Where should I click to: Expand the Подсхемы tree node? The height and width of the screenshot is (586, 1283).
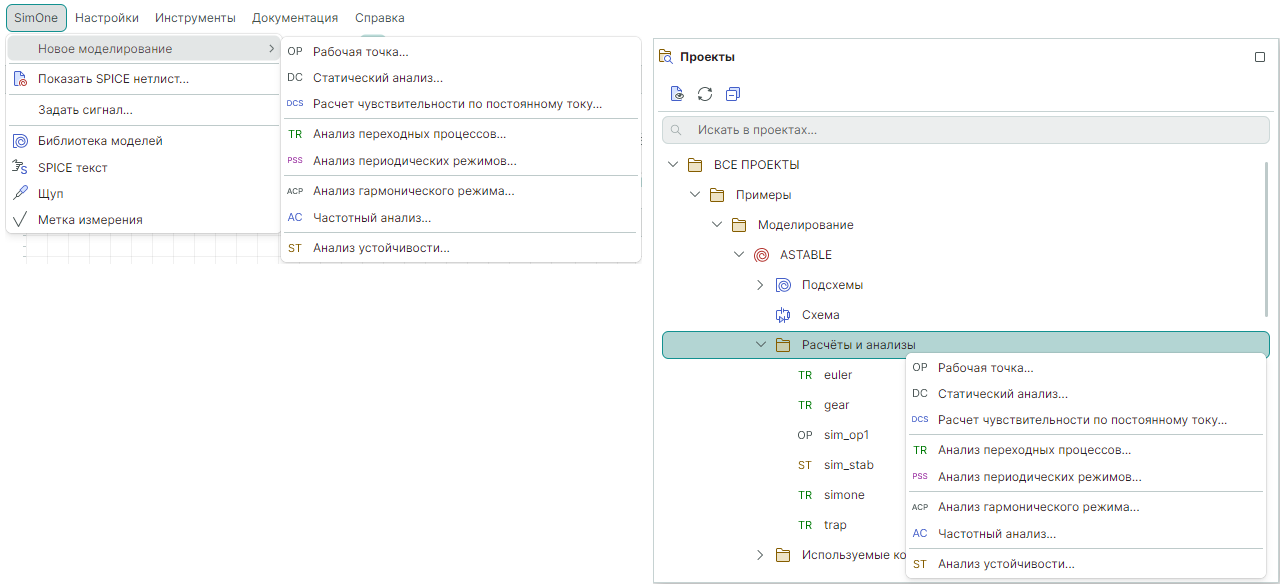tap(760, 285)
